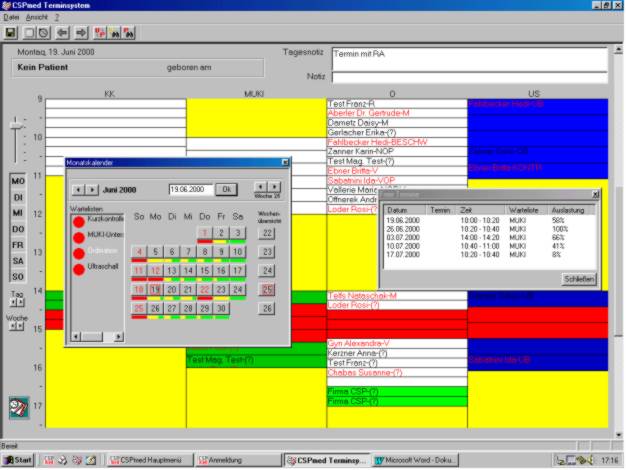Click the Tagesnotiz text field
This screenshot has height=470, width=626.
click(x=470, y=59)
